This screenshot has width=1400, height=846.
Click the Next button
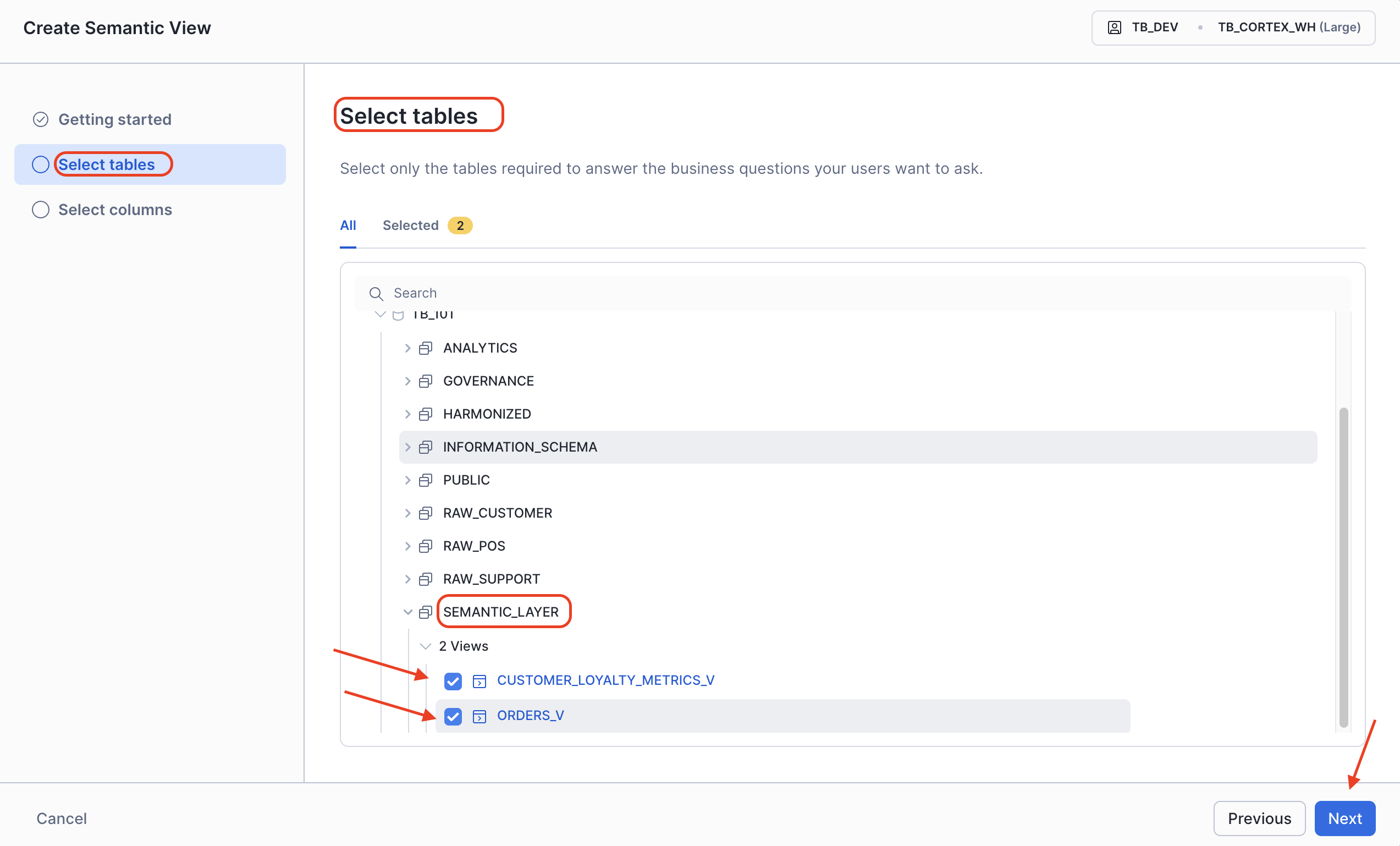1344,818
